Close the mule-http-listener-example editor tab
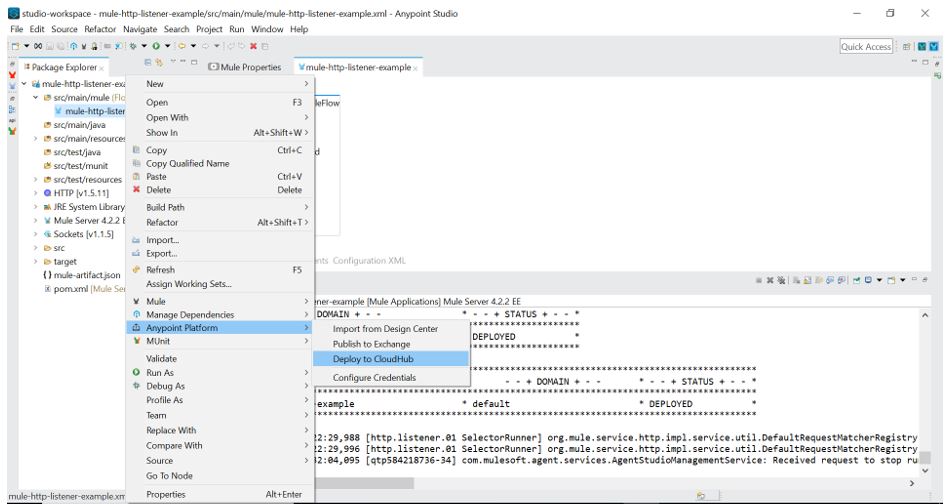Viewport: 948px width, 504px height. pos(415,68)
